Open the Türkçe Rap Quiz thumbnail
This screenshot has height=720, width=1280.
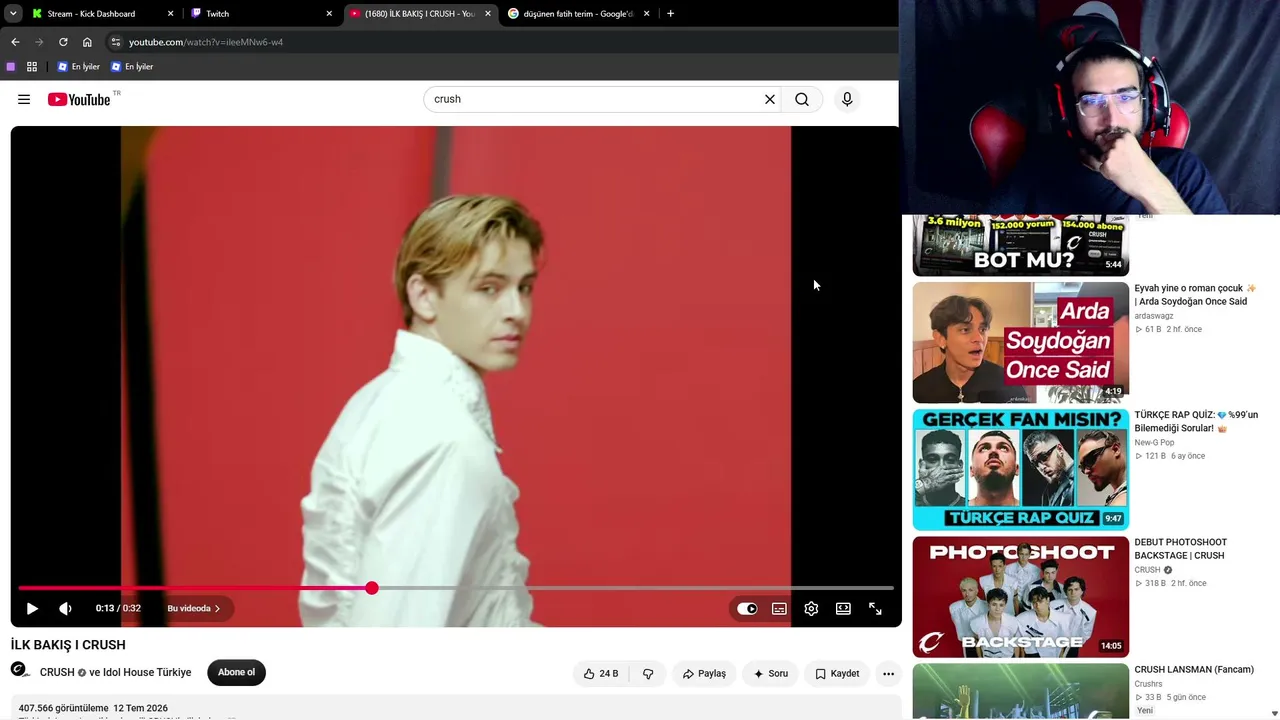pyautogui.click(x=1020, y=470)
